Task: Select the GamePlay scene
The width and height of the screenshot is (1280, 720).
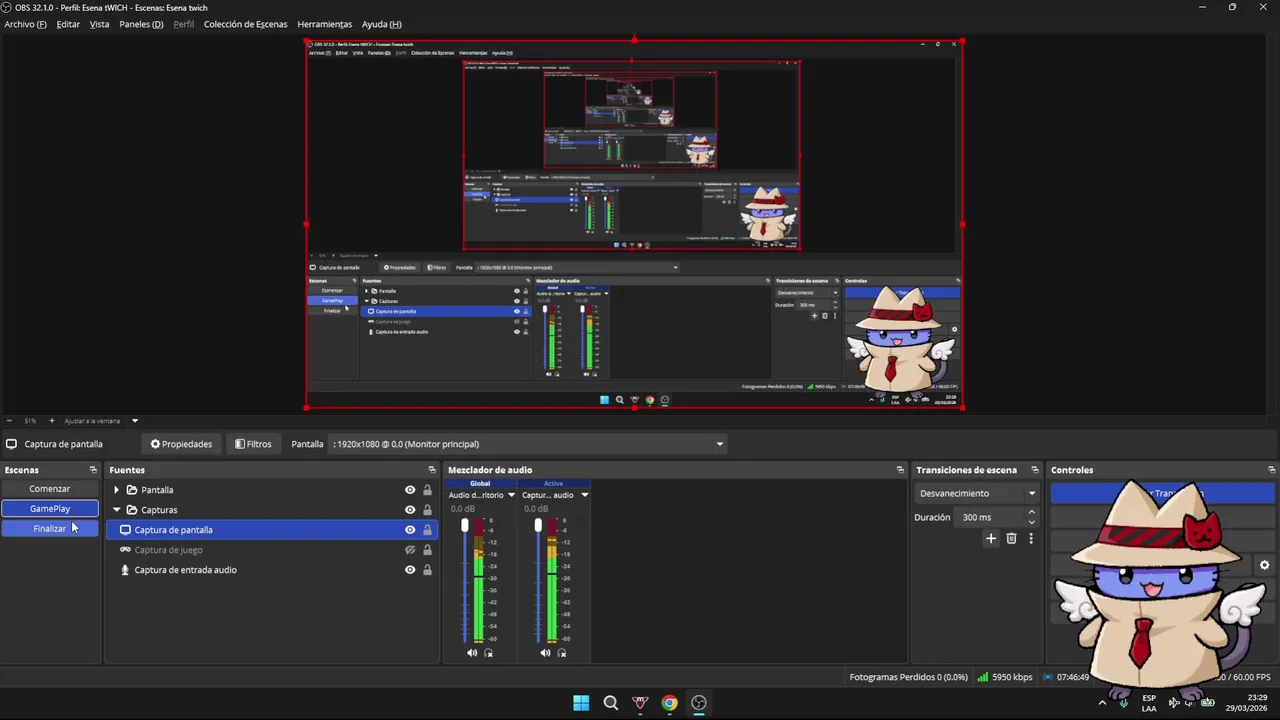Action: coord(50,509)
